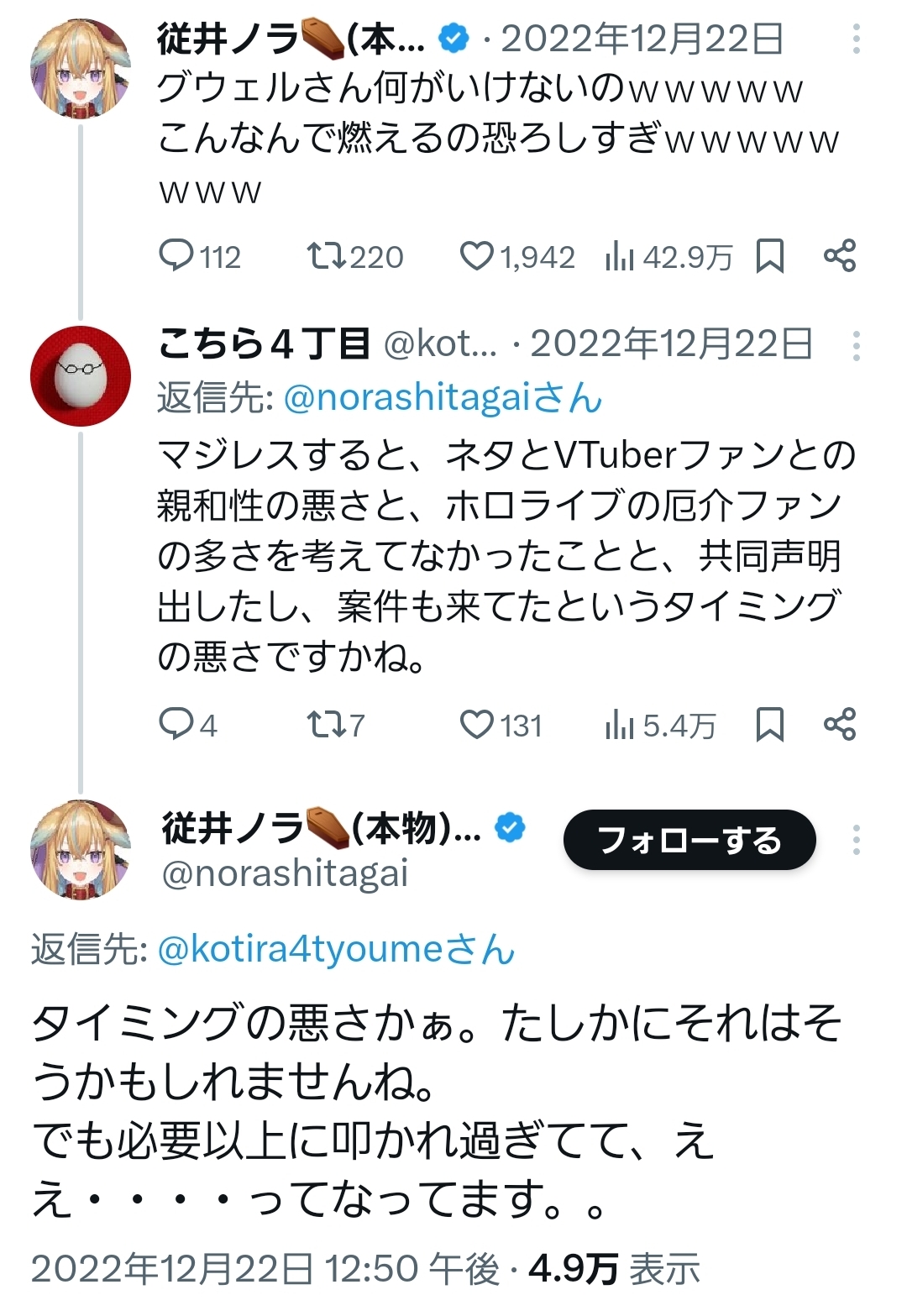Bookmark the first tweet by 従井ノラ
The image size is (907, 1316).
click(x=769, y=255)
